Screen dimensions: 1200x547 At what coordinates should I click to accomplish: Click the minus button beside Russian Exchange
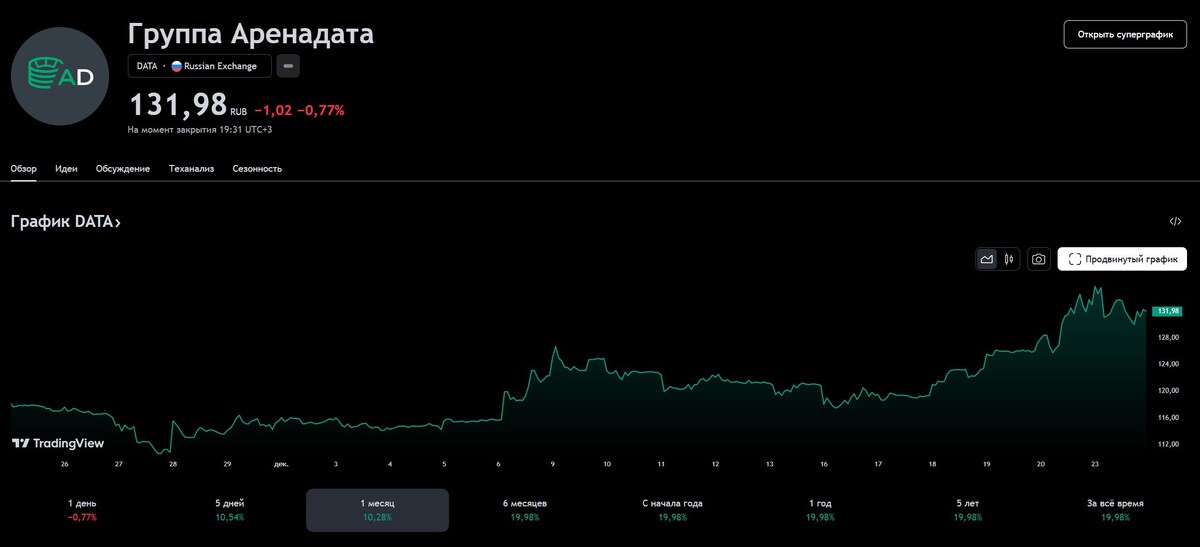288,66
